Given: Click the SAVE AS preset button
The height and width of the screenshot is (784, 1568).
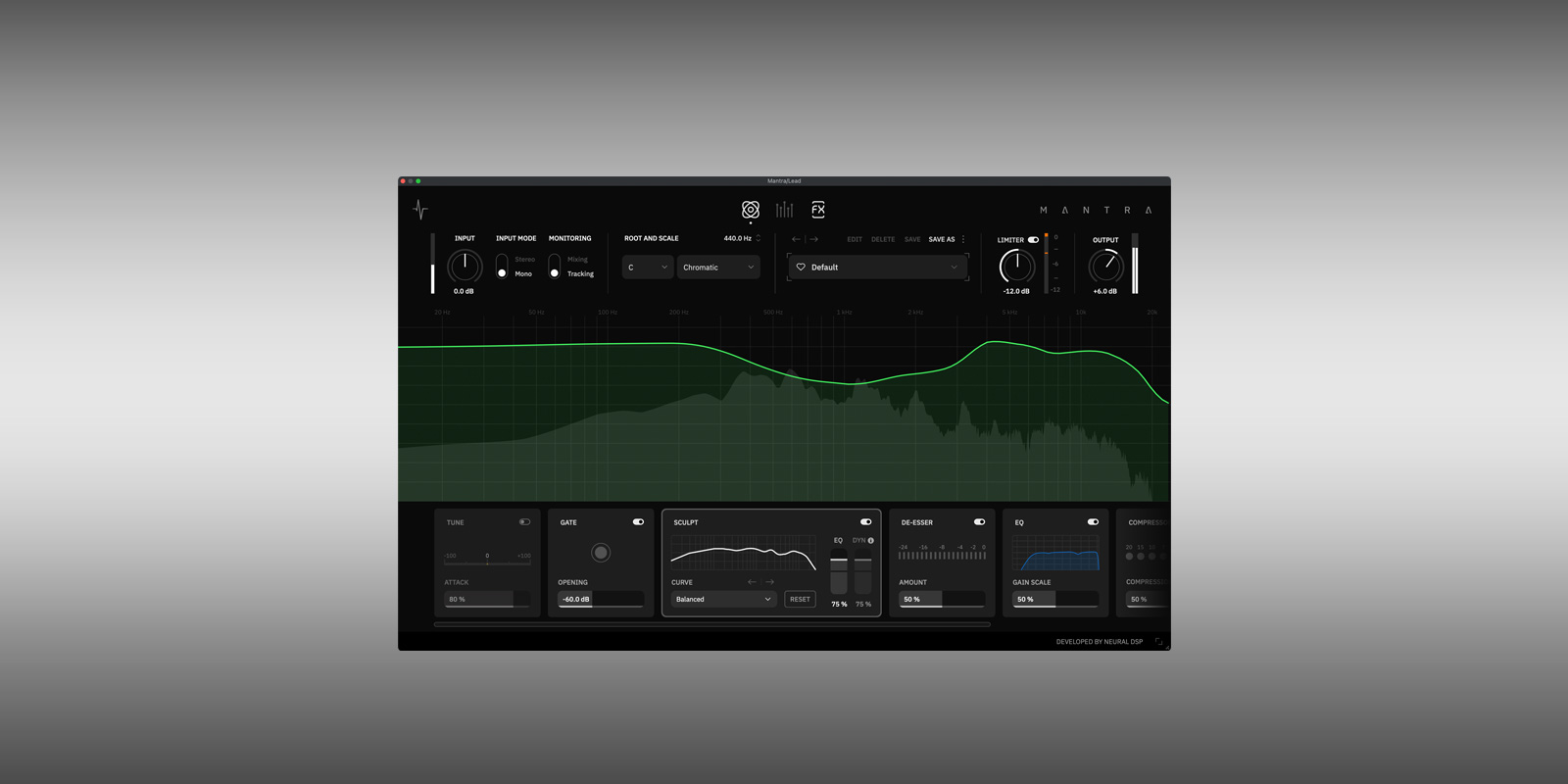Looking at the screenshot, I should [x=942, y=239].
